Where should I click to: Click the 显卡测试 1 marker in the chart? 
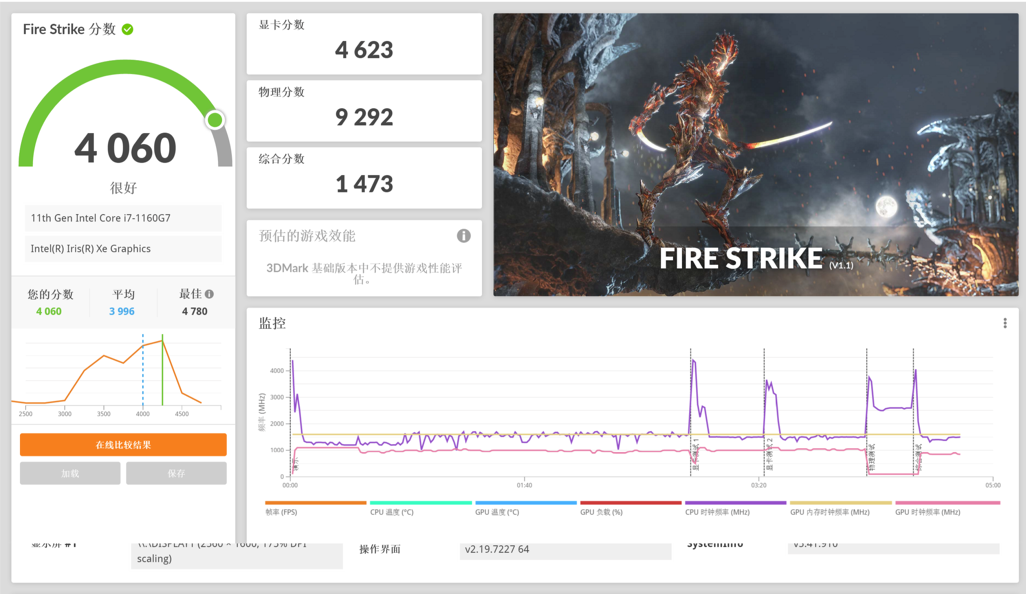pos(696,455)
